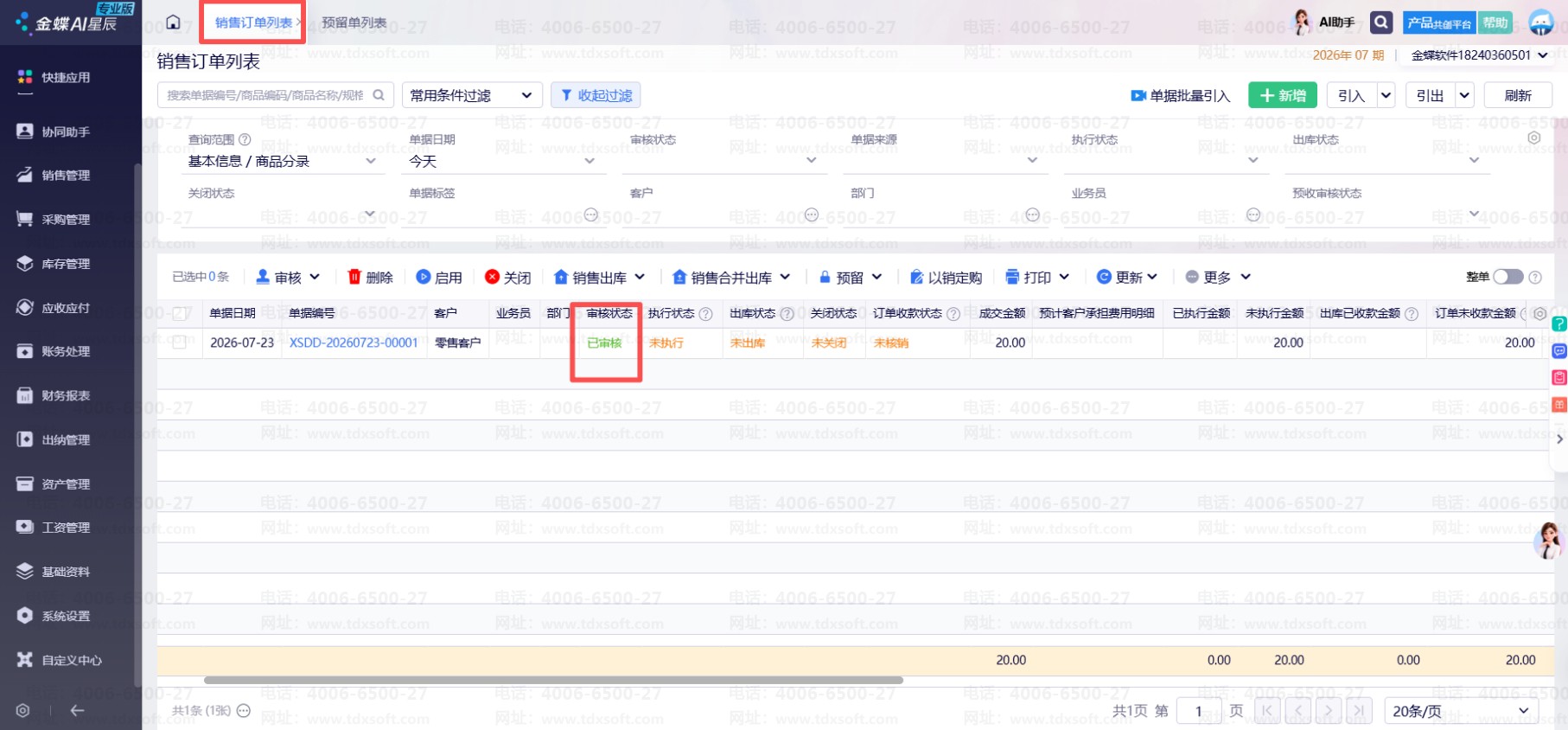Viewport: 1568px width, 730px height.
Task: Tick the select-all checkbox in table header
Action: point(180,313)
